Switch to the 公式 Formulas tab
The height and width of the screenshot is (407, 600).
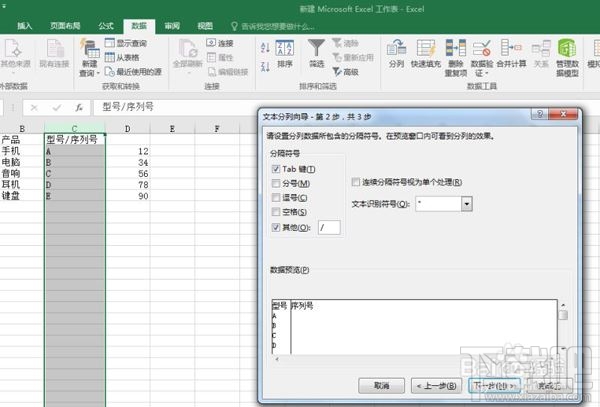pyautogui.click(x=106, y=26)
